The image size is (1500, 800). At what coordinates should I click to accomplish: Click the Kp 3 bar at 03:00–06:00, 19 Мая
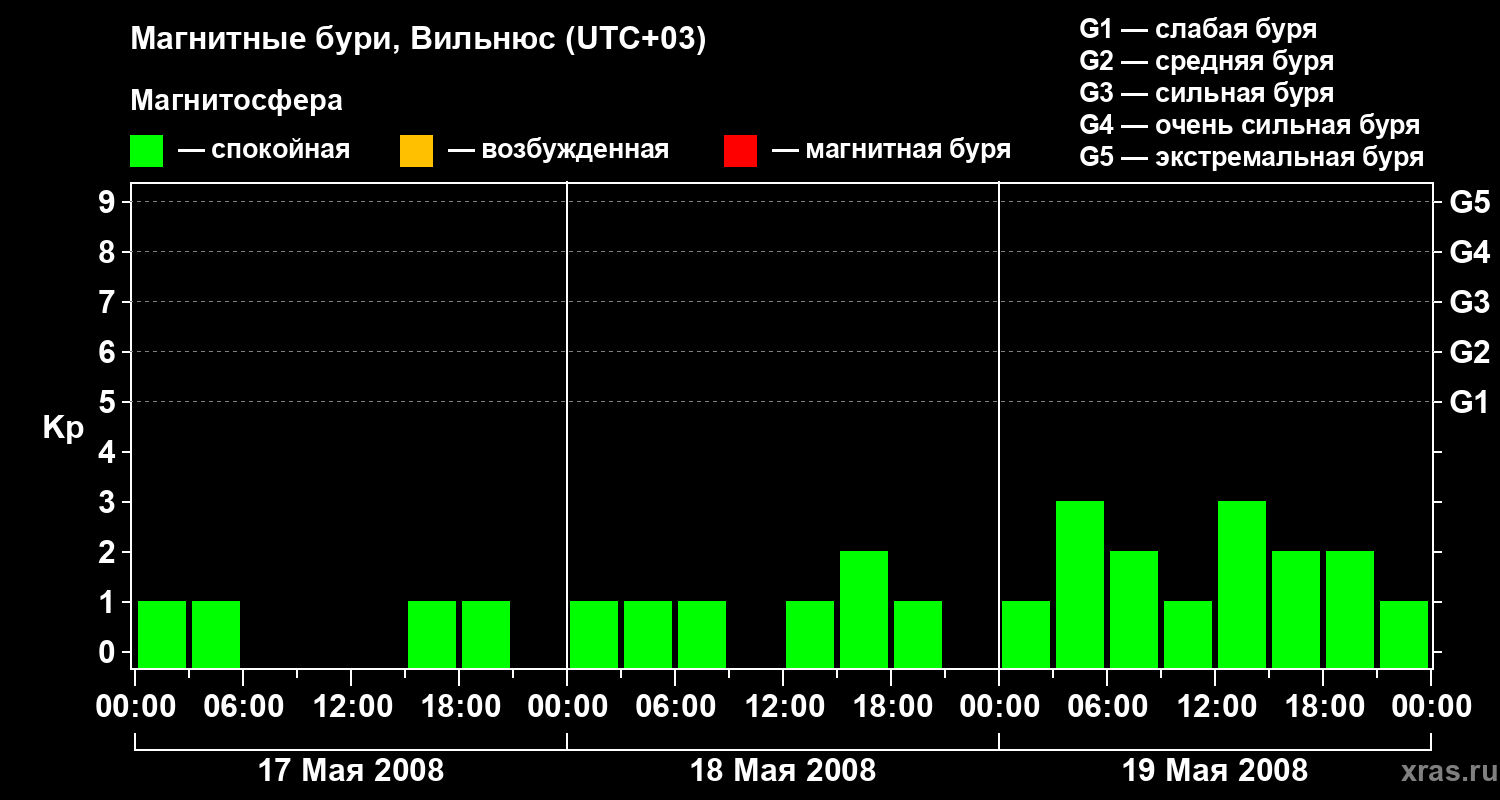point(1080,584)
